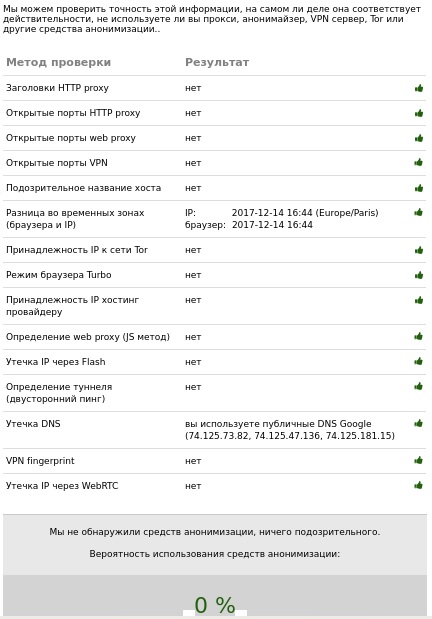Click the Google DNS IP addresses text
Image resolution: width=432 pixels, height=619 pixels.
point(290,435)
